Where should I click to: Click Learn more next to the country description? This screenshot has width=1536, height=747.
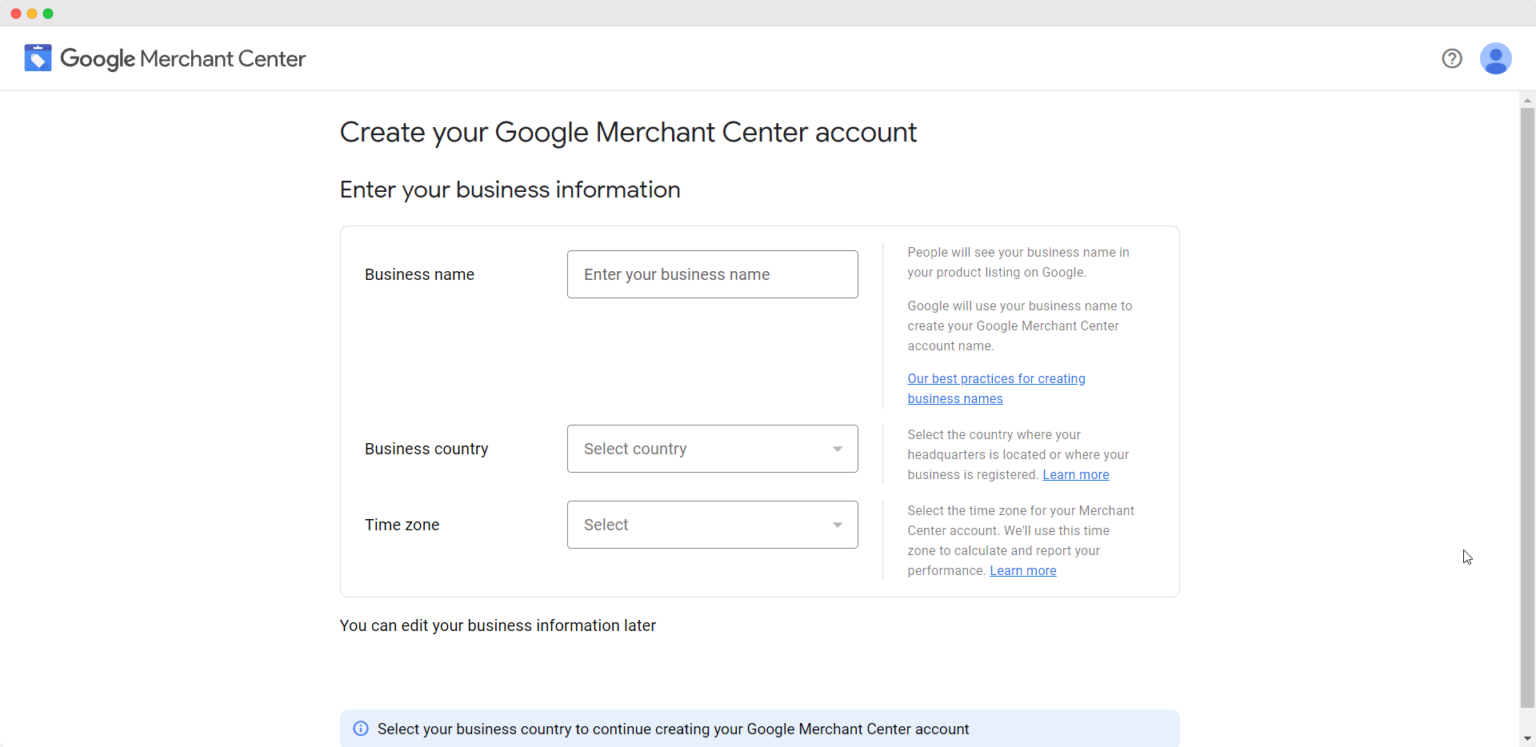pos(1075,474)
